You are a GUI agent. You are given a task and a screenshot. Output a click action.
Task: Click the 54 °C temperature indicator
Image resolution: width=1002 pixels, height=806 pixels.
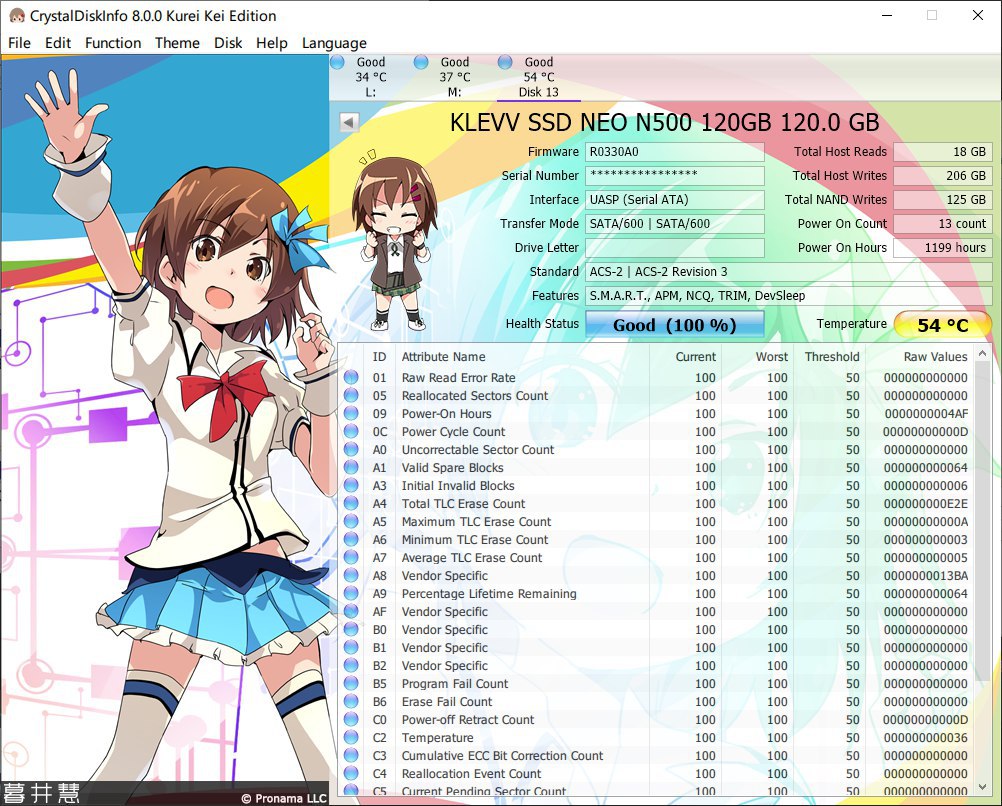tap(943, 325)
